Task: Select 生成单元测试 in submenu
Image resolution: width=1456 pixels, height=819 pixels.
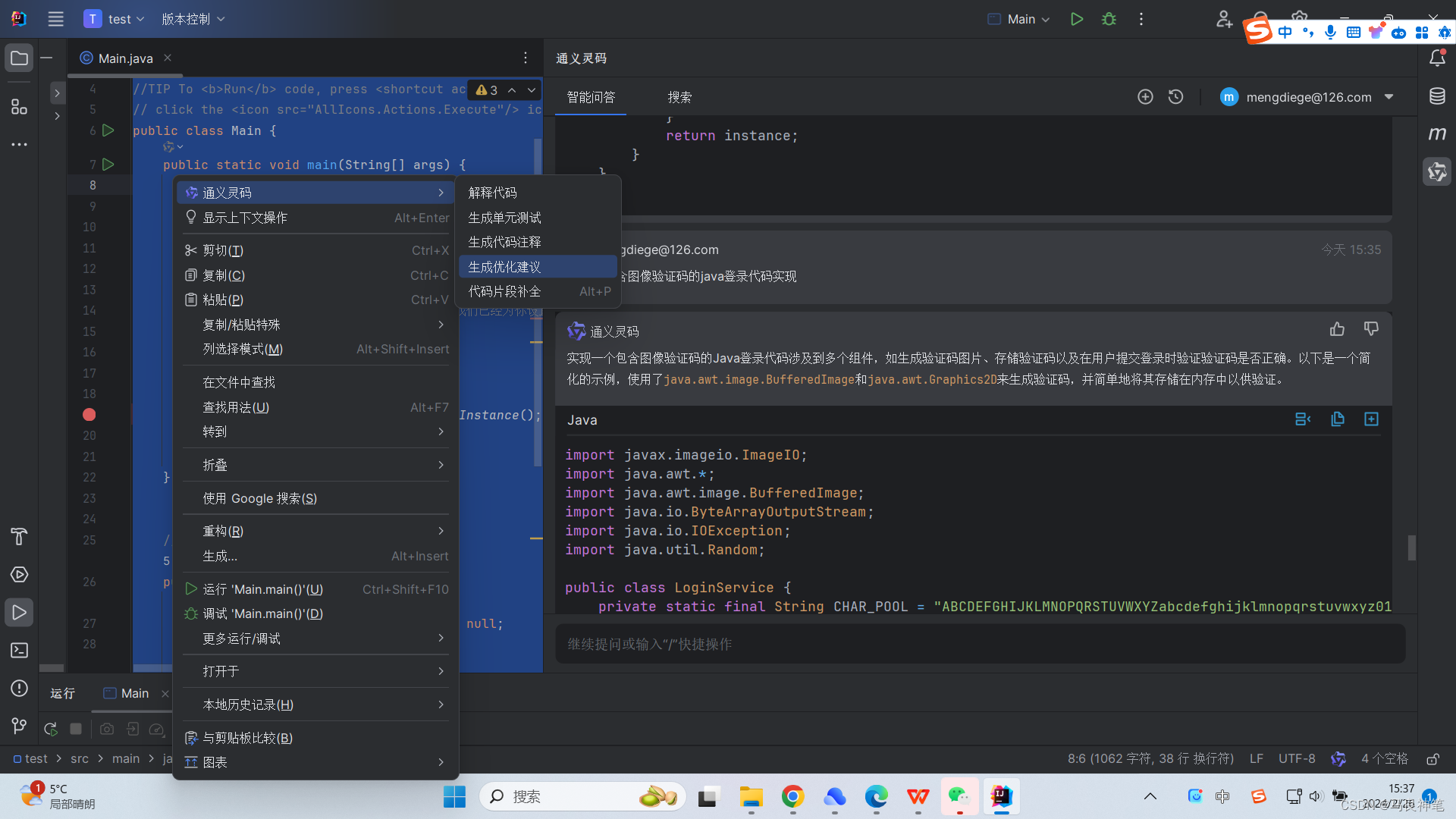Action: (x=538, y=218)
